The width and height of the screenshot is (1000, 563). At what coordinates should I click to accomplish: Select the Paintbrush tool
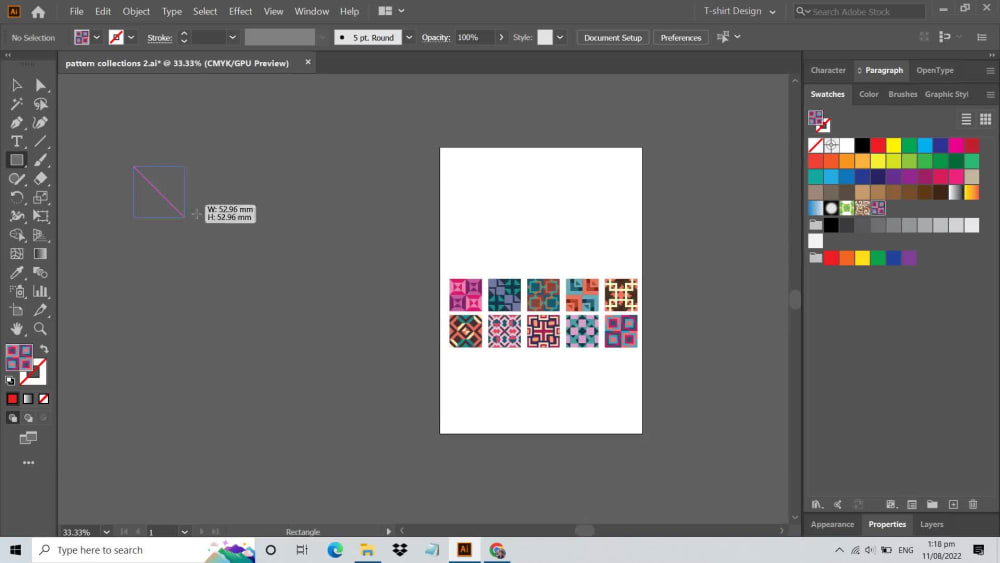click(40, 160)
